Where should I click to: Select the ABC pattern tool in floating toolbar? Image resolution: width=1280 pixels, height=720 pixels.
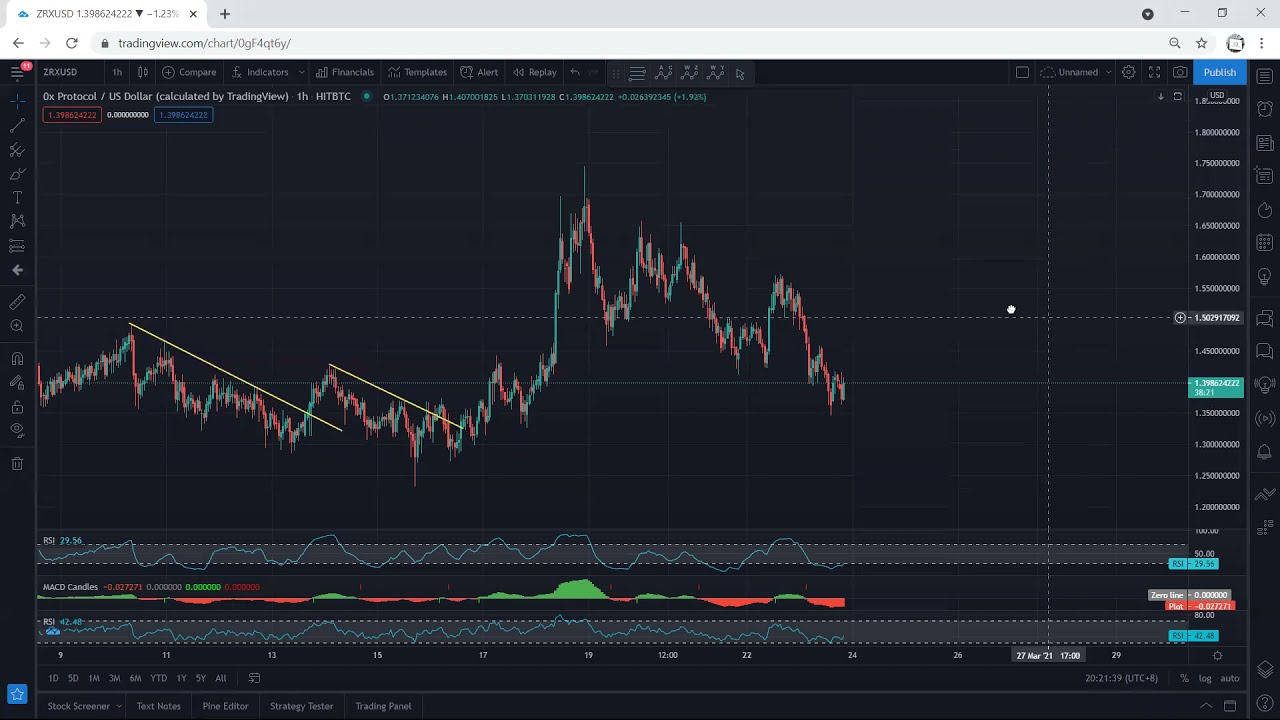click(x=663, y=73)
